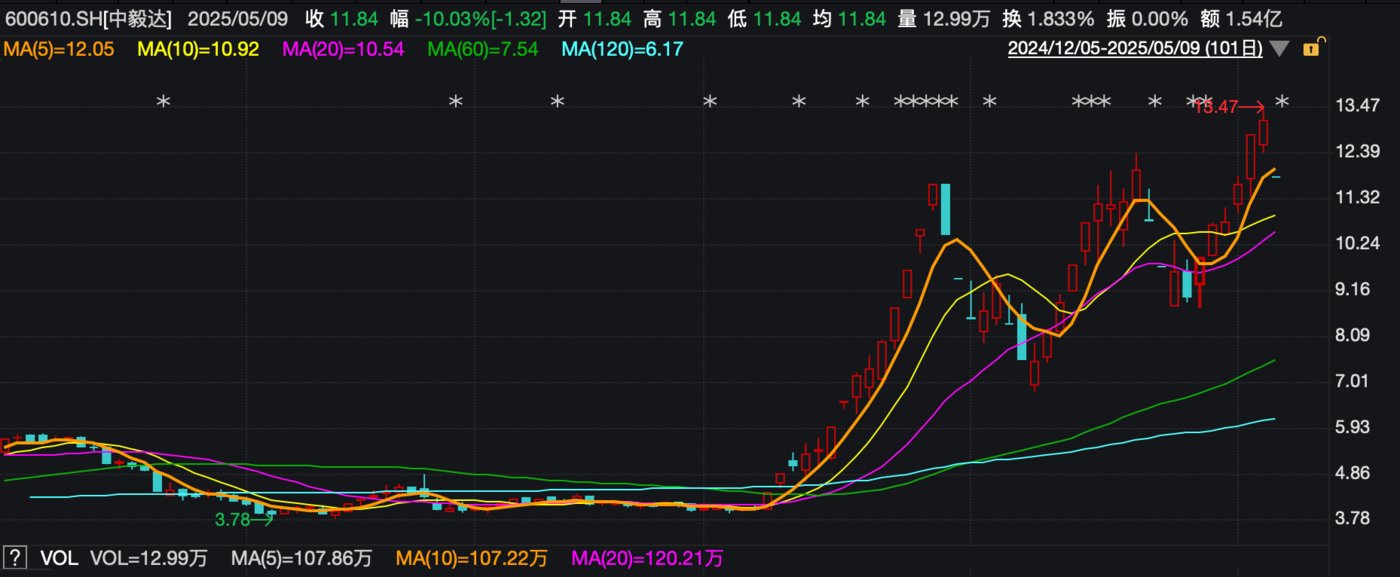
Task: Click the volume MA(20)=120.21万 label
Action: (x=646, y=557)
